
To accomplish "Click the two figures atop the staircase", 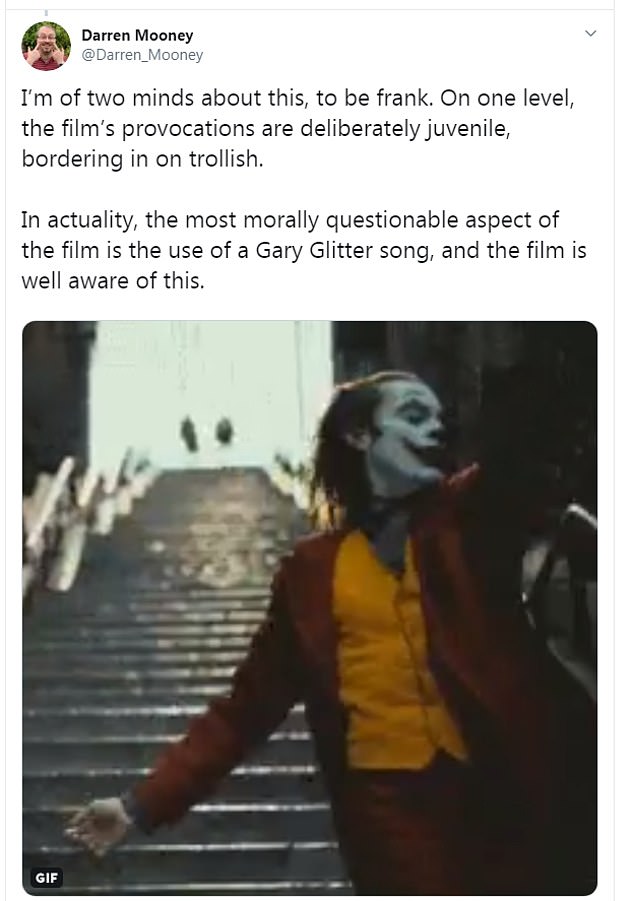I will 207,432.
